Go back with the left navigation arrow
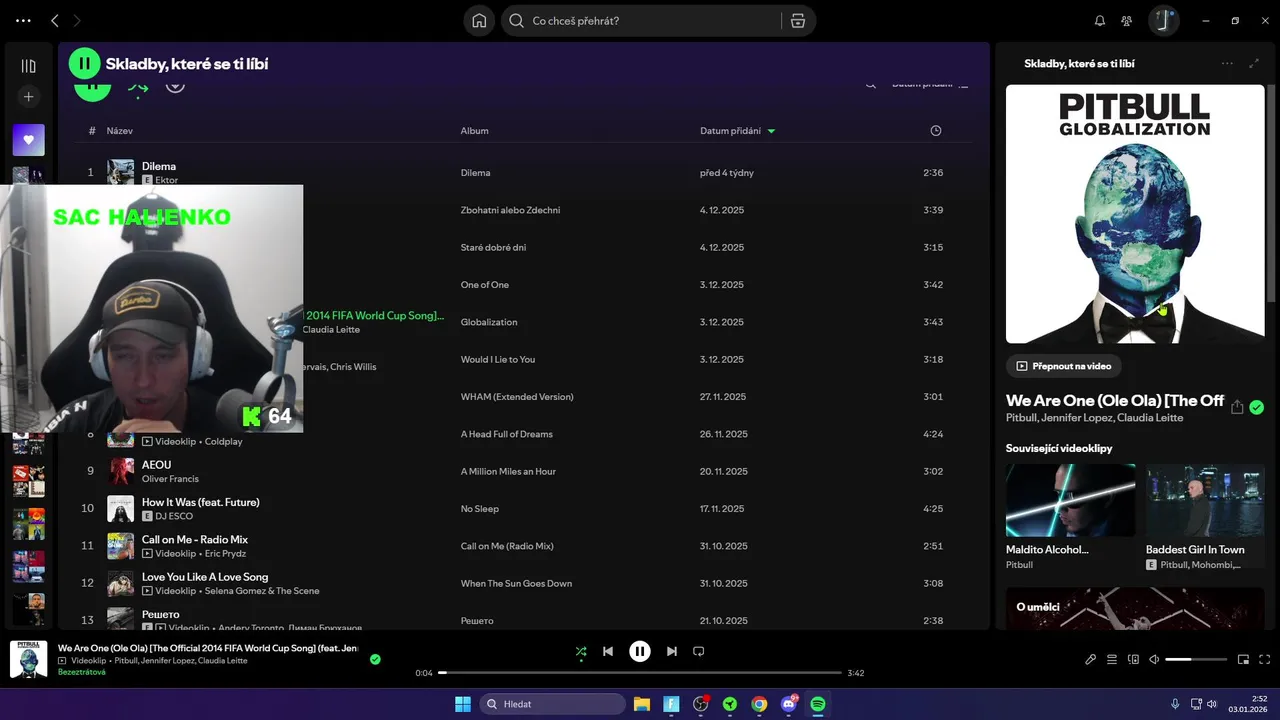This screenshot has height=720, width=1280. coord(55,21)
